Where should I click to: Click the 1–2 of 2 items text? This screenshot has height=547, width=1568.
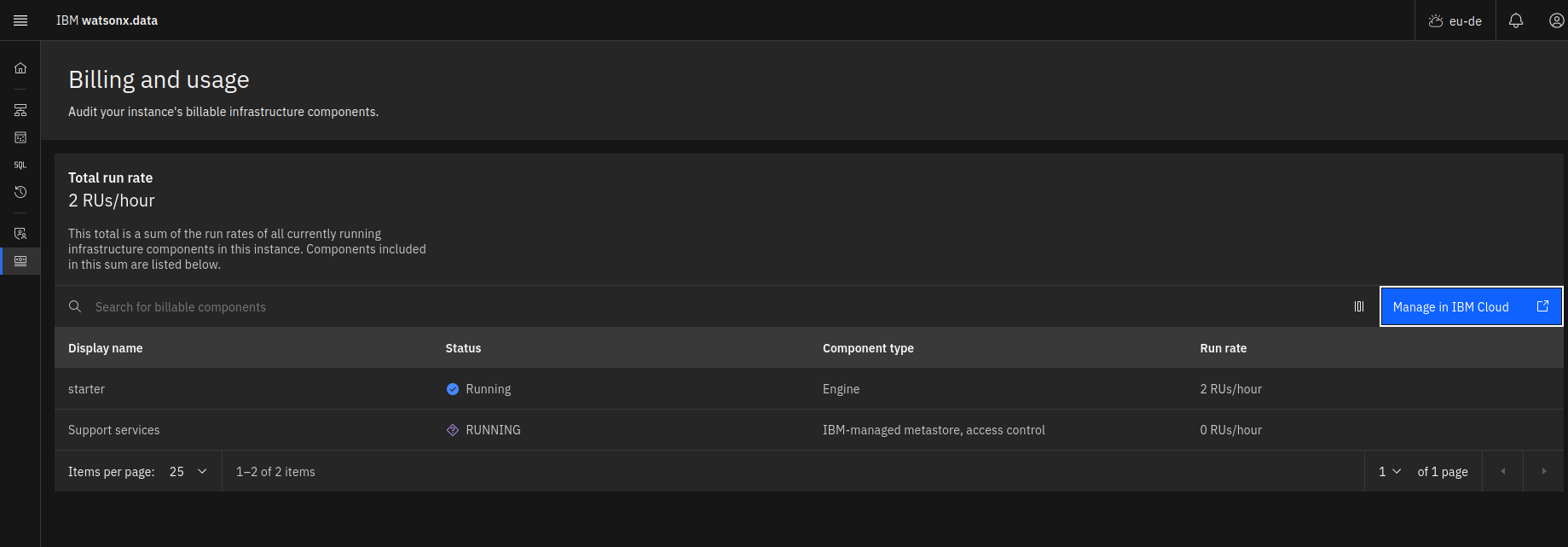(275, 472)
